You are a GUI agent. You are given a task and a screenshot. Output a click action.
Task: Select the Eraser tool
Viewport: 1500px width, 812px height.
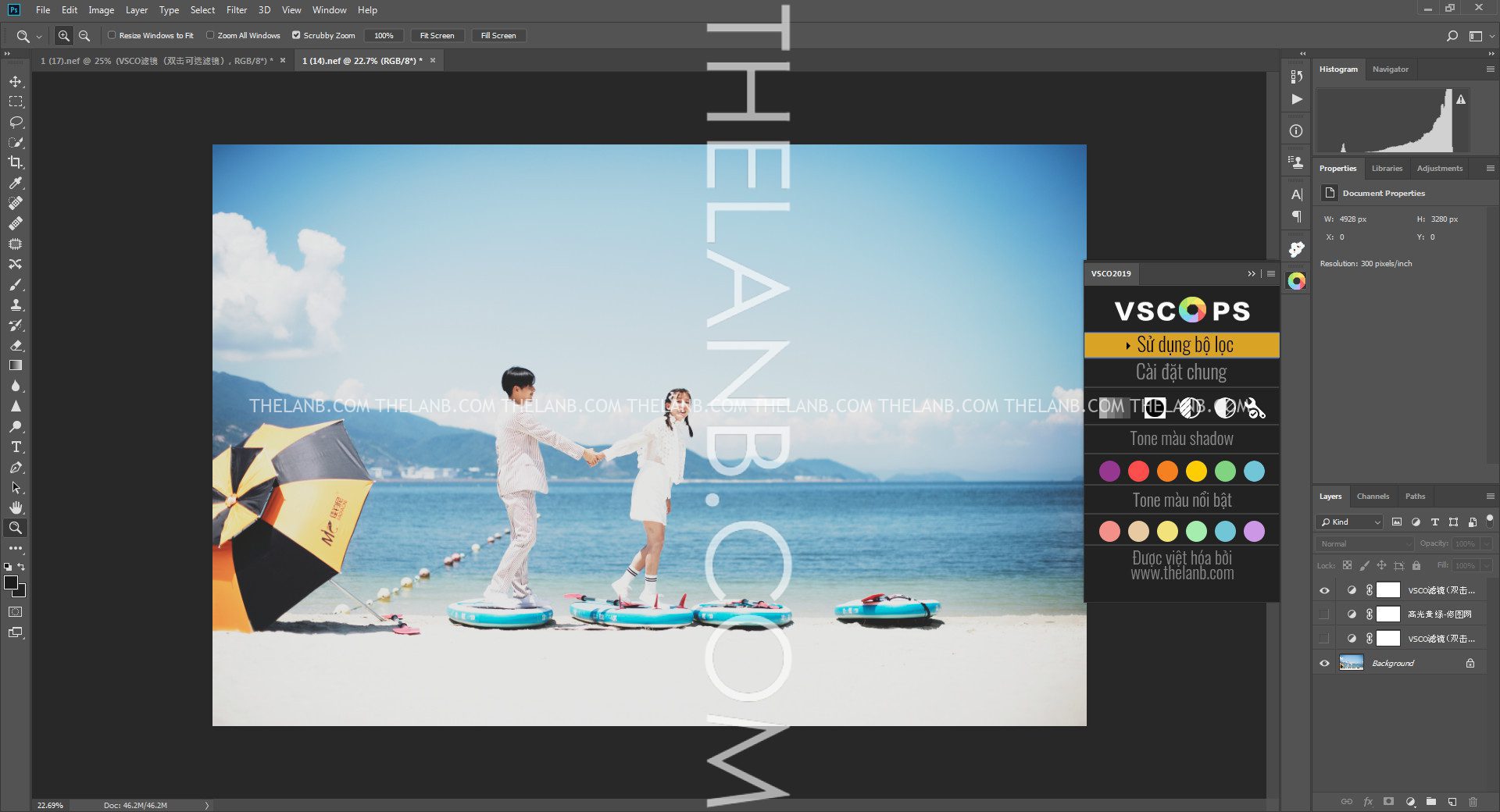coord(16,346)
